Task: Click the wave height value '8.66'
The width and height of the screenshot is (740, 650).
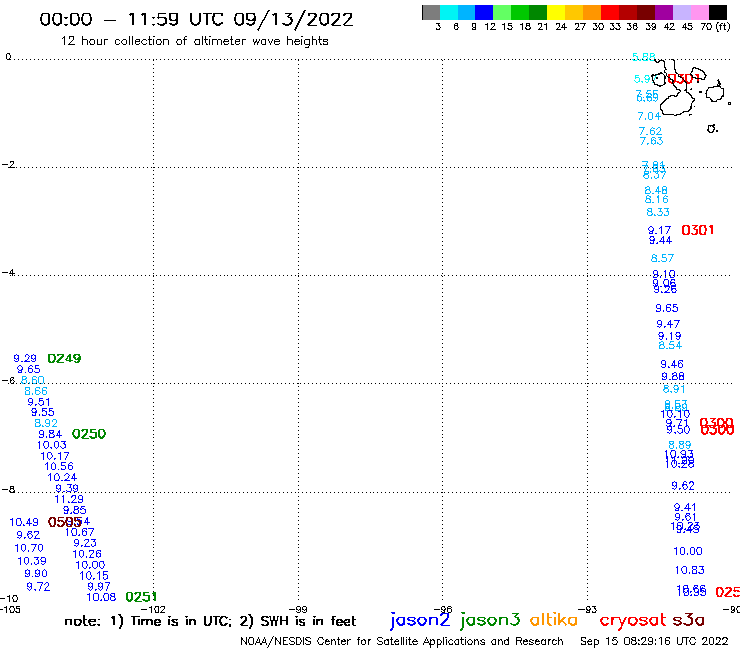Action: tap(36, 391)
